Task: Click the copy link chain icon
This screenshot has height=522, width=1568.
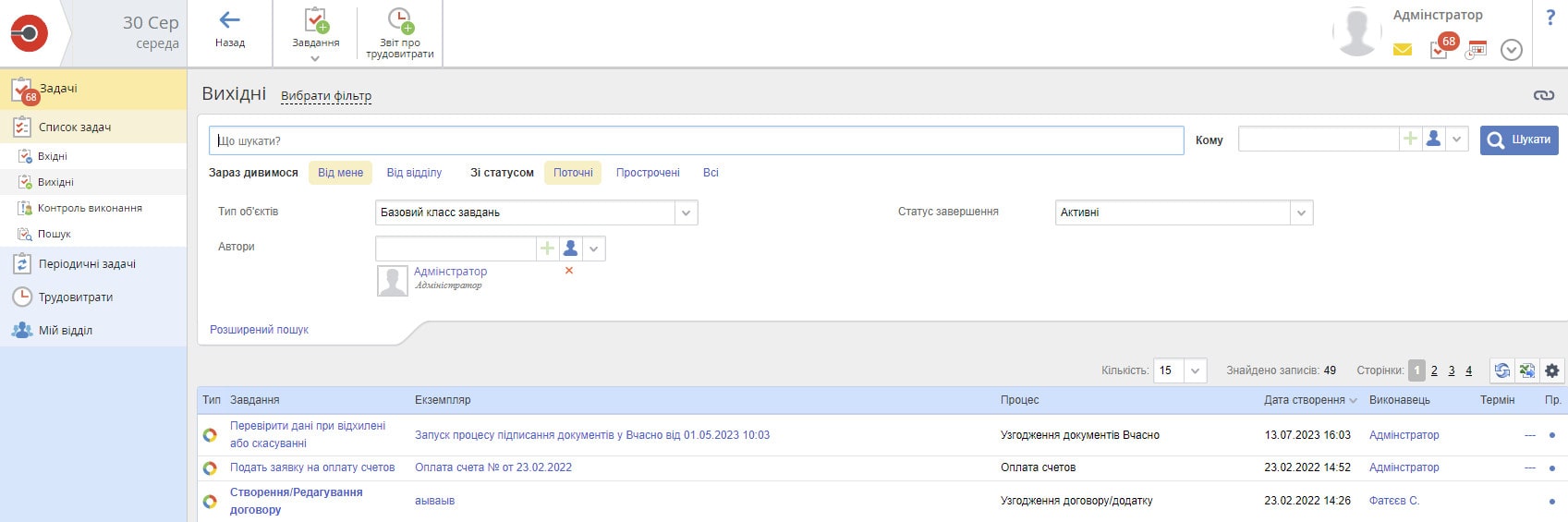Action: 1543,95
